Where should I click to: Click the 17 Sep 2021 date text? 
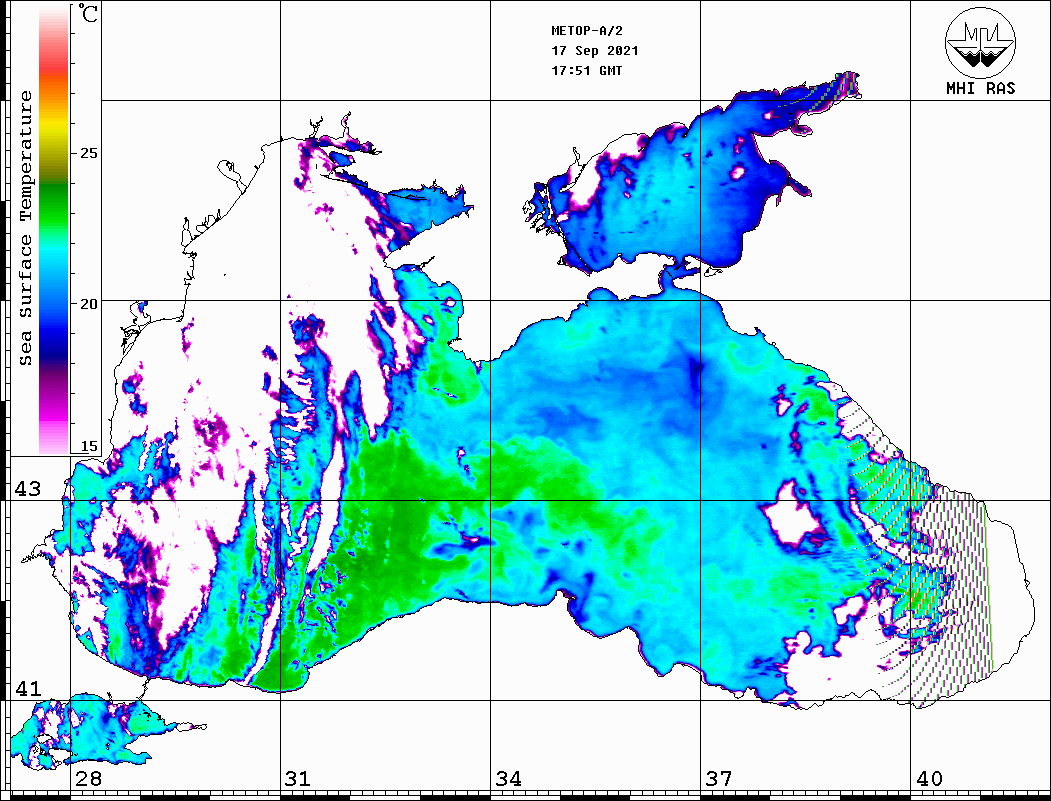click(x=595, y=51)
